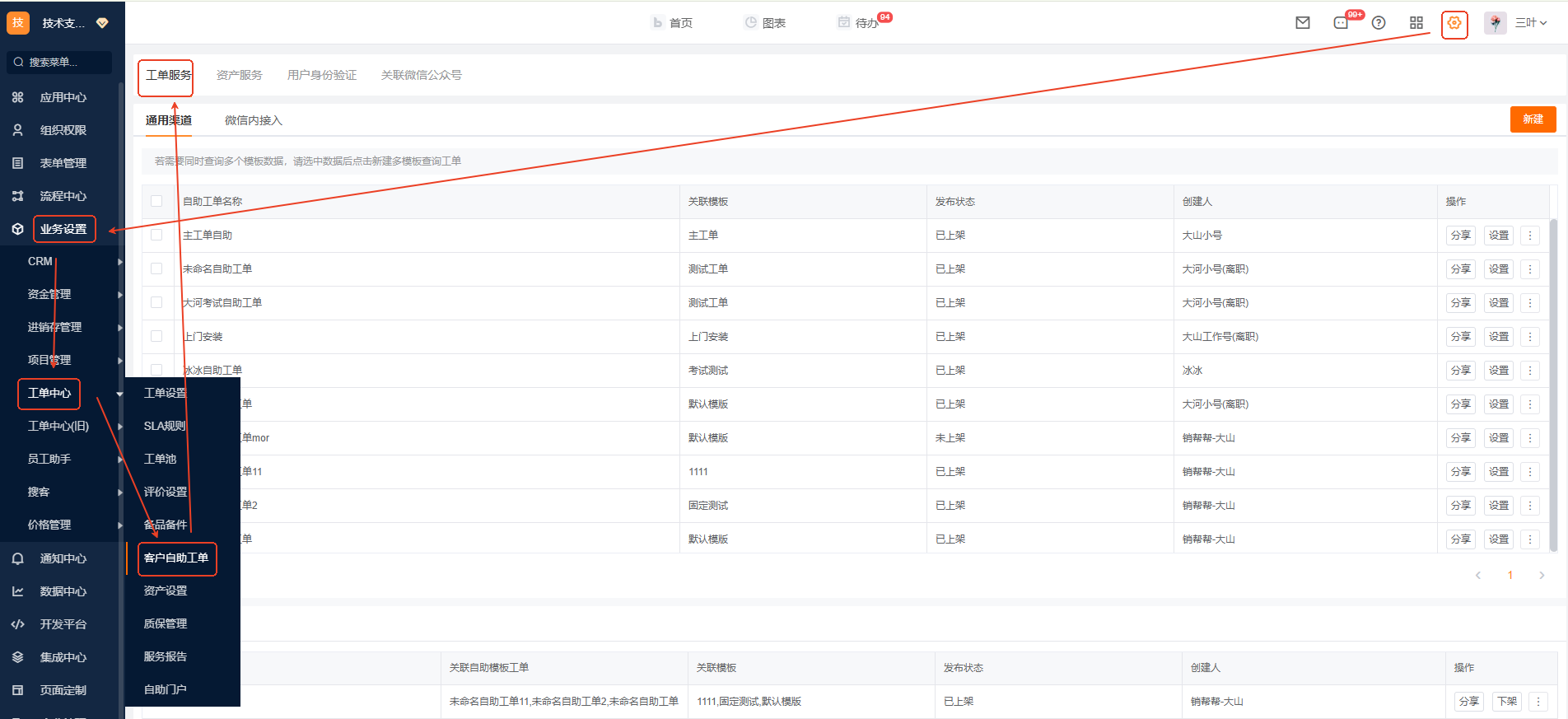Click the help question mark icon
The width and height of the screenshot is (1568, 719).
pyautogui.click(x=1379, y=23)
